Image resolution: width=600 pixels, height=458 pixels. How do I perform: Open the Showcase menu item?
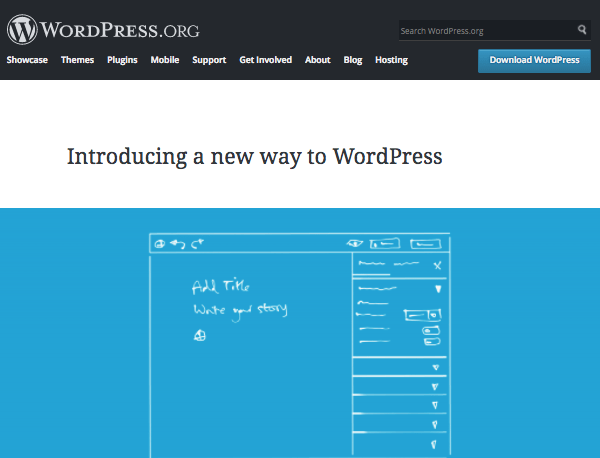click(27, 60)
